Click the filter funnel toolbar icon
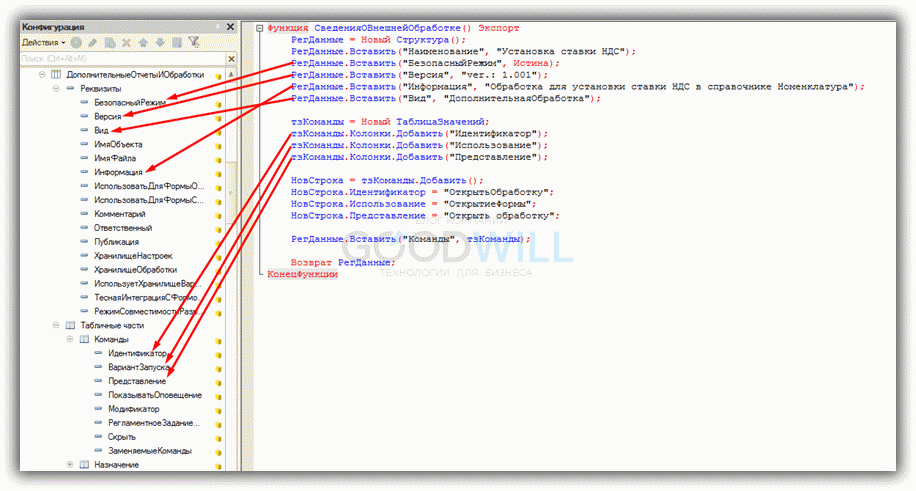The image size is (916, 491). [193, 42]
